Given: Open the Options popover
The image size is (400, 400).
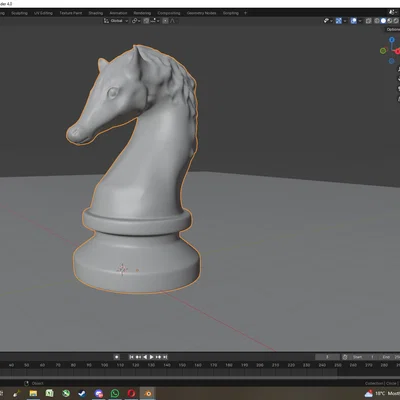Looking at the screenshot, I should click(x=393, y=29).
